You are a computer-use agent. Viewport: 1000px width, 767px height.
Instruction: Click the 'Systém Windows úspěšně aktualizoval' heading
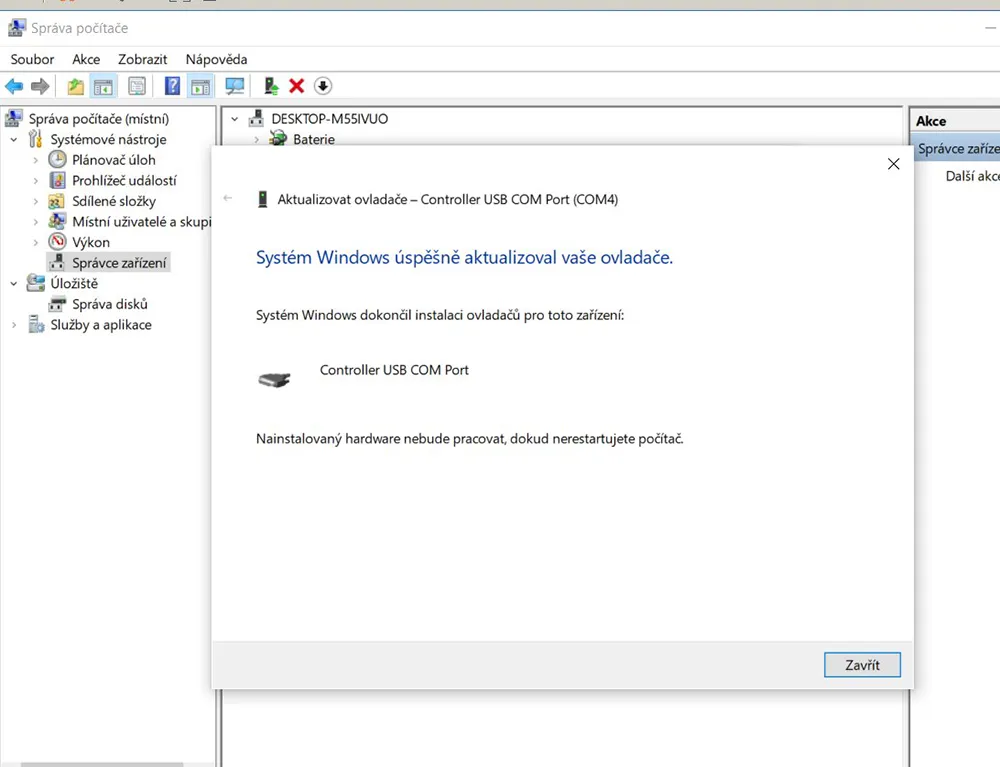(464, 258)
